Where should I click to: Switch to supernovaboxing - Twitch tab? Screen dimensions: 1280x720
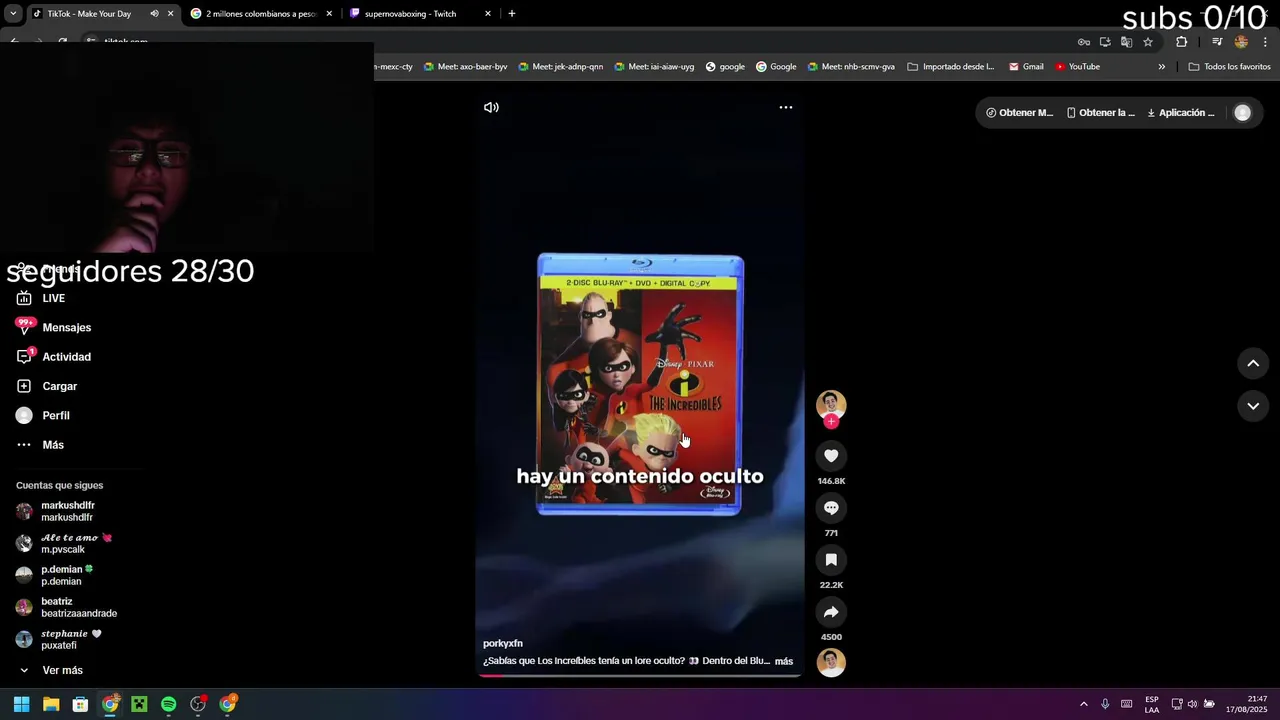pos(420,14)
